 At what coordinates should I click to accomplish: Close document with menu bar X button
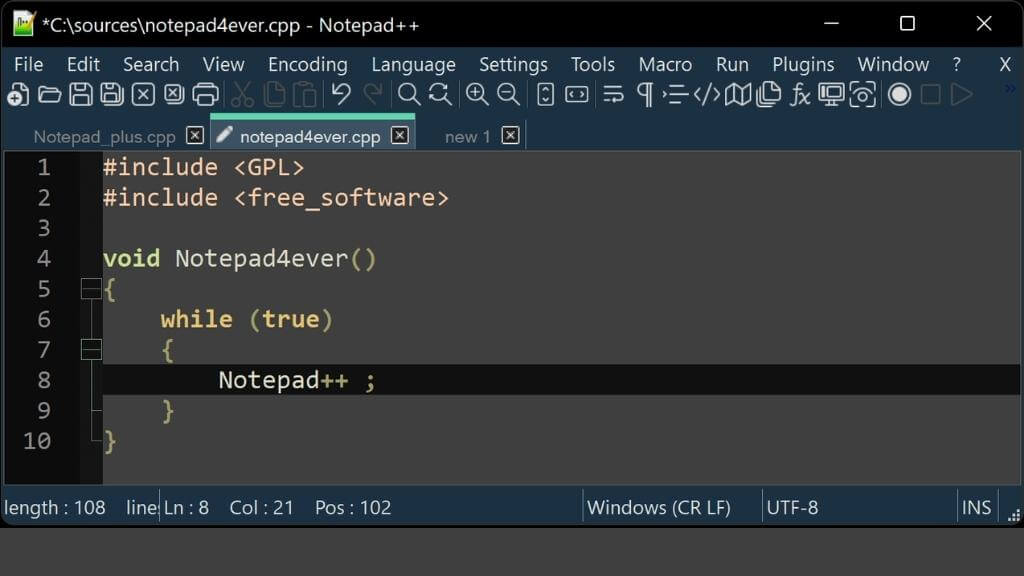(x=1005, y=65)
